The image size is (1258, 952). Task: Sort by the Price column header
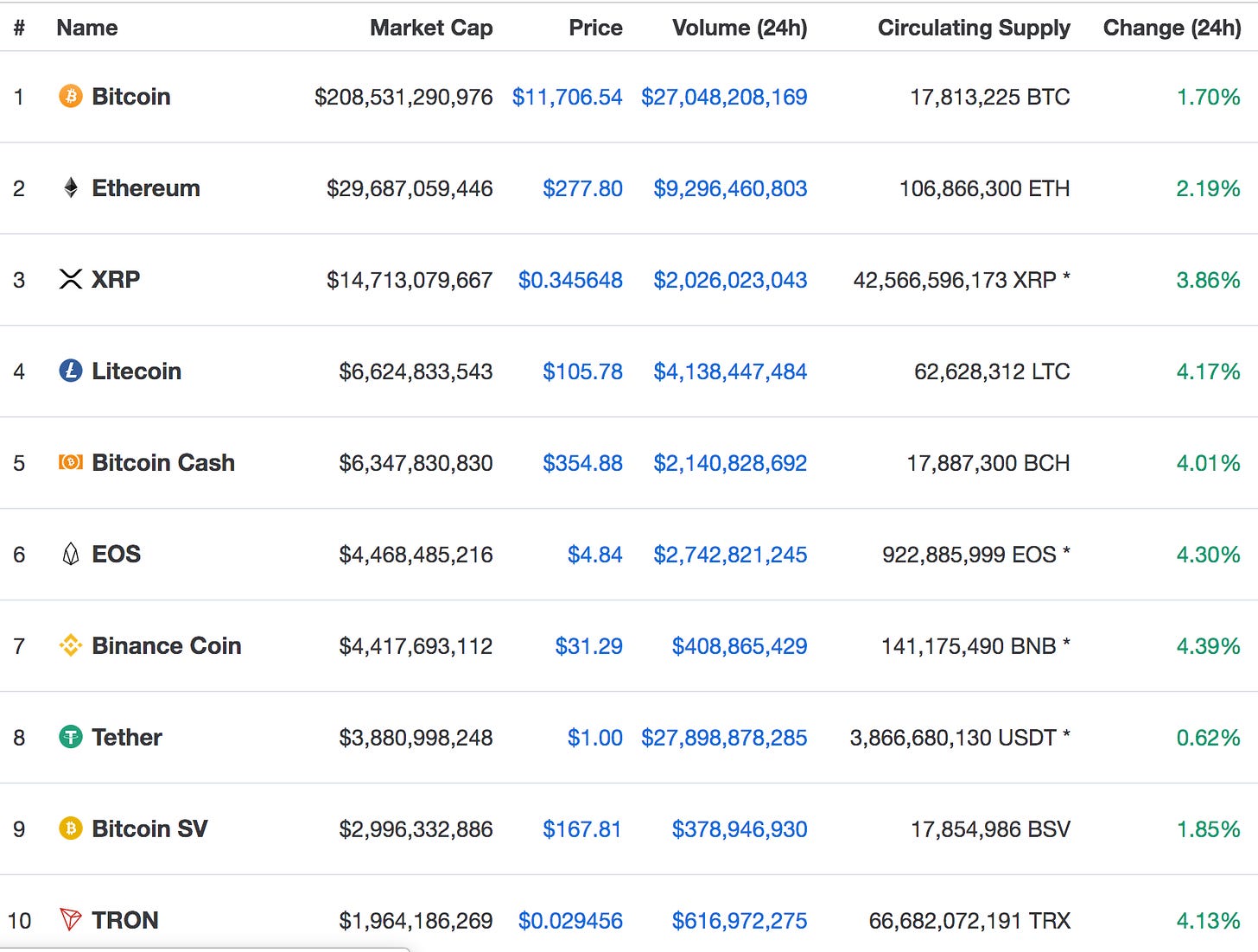[x=595, y=28]
